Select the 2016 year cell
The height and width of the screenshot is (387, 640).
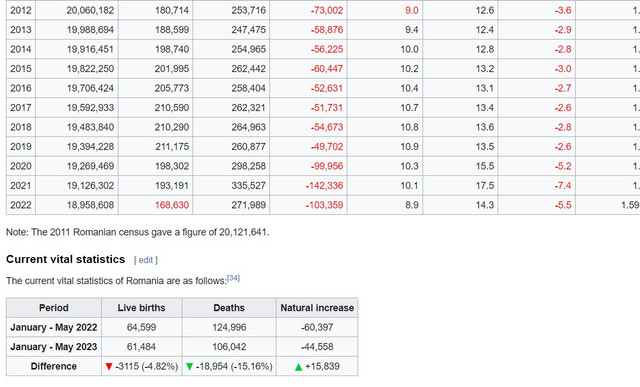pyautogui.click(x=21, y=88)
